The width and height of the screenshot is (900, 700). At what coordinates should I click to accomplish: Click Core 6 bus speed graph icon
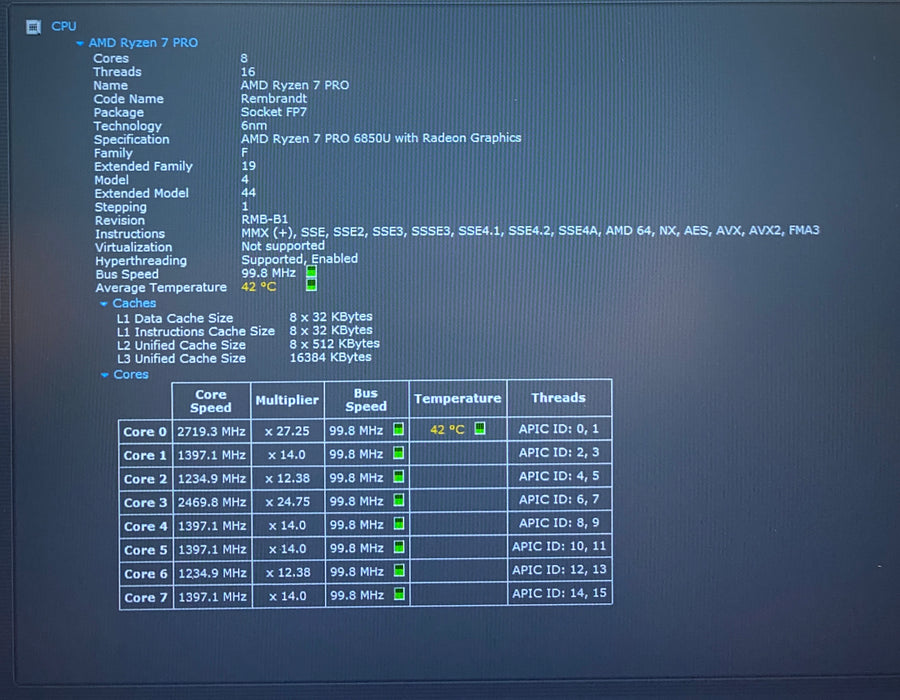click(399, 571)
